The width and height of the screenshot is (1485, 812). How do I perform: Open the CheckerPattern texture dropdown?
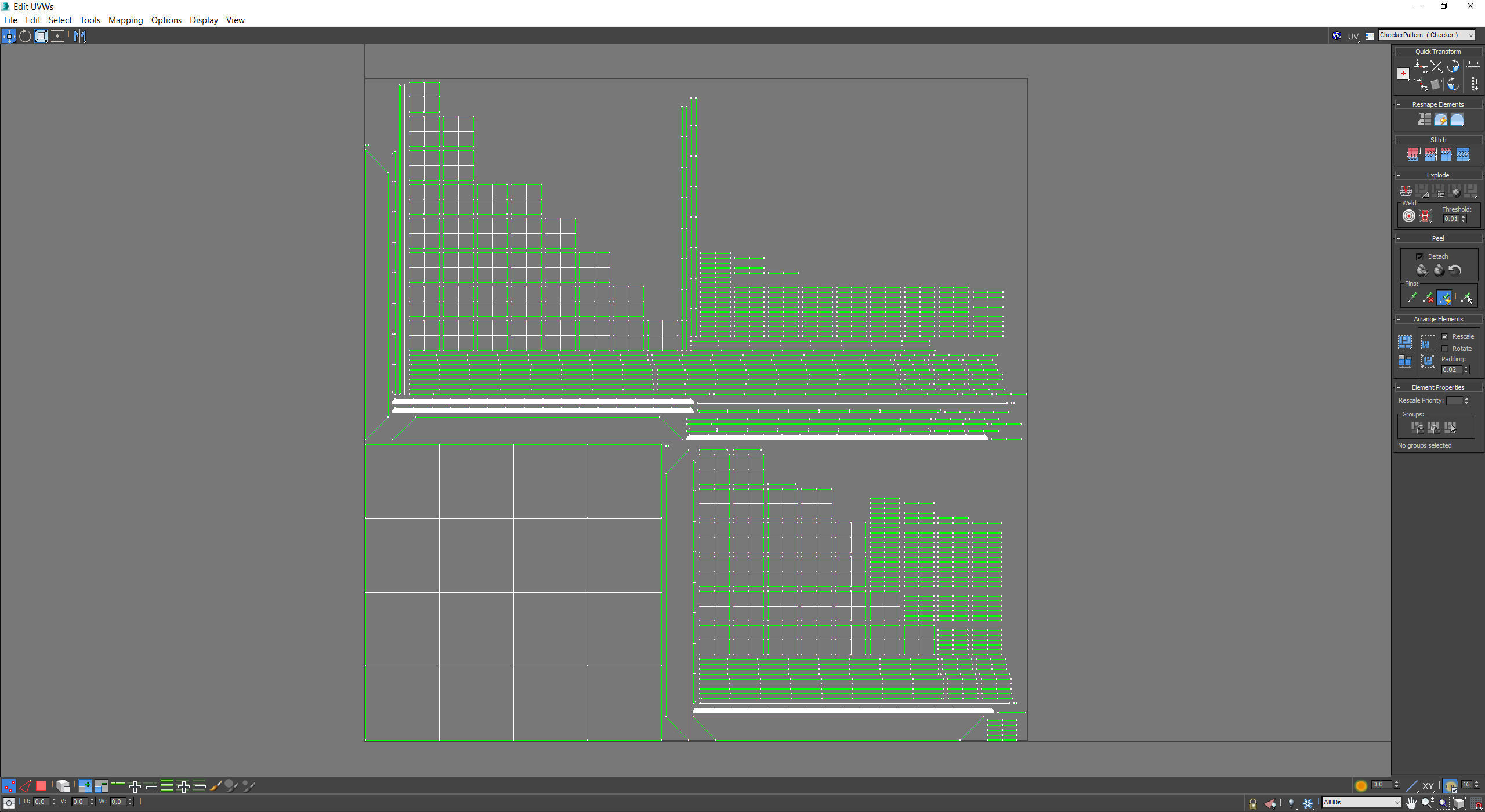(x=1426, y=35)
